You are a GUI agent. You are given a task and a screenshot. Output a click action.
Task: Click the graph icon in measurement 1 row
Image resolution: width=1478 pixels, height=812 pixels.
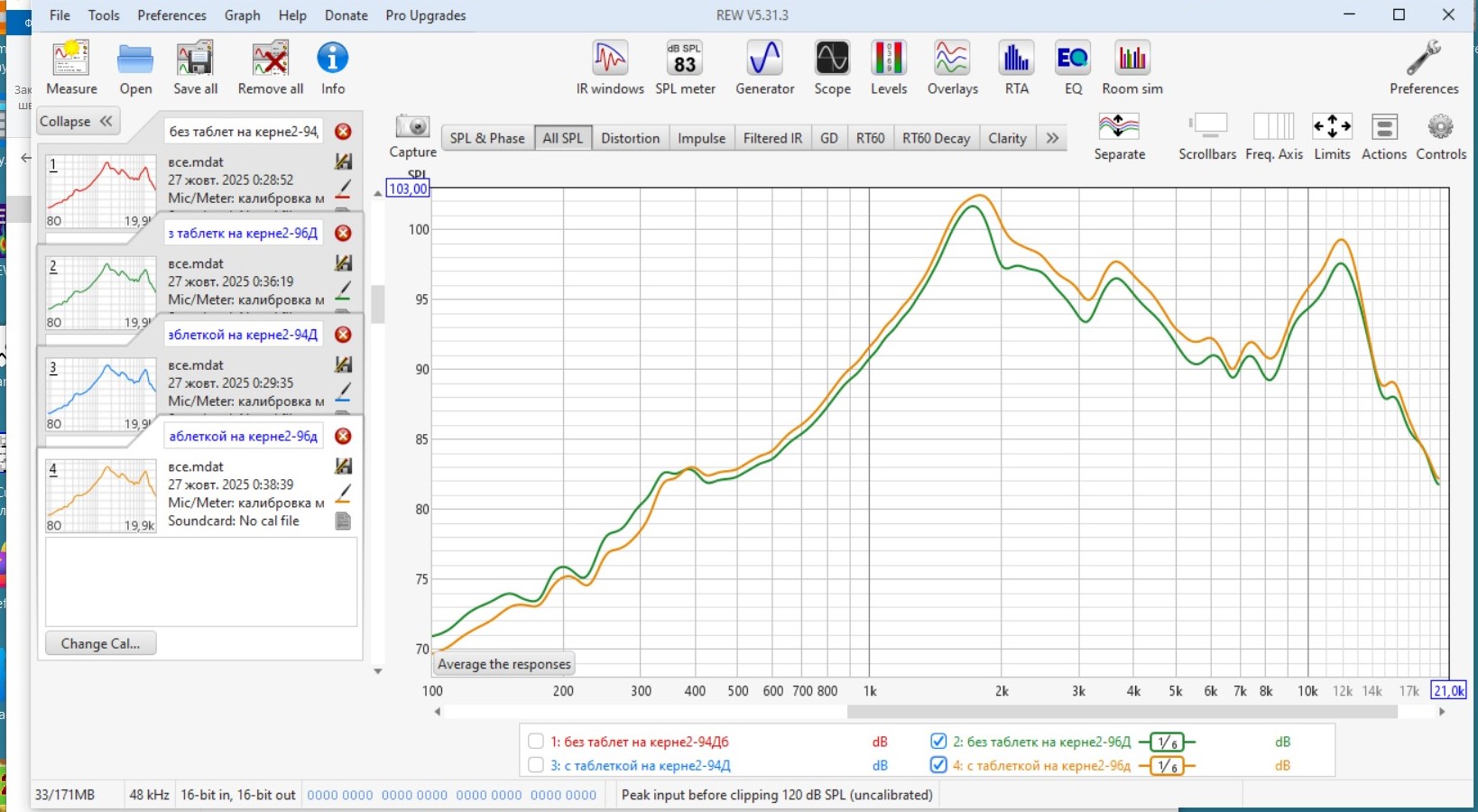343,161
